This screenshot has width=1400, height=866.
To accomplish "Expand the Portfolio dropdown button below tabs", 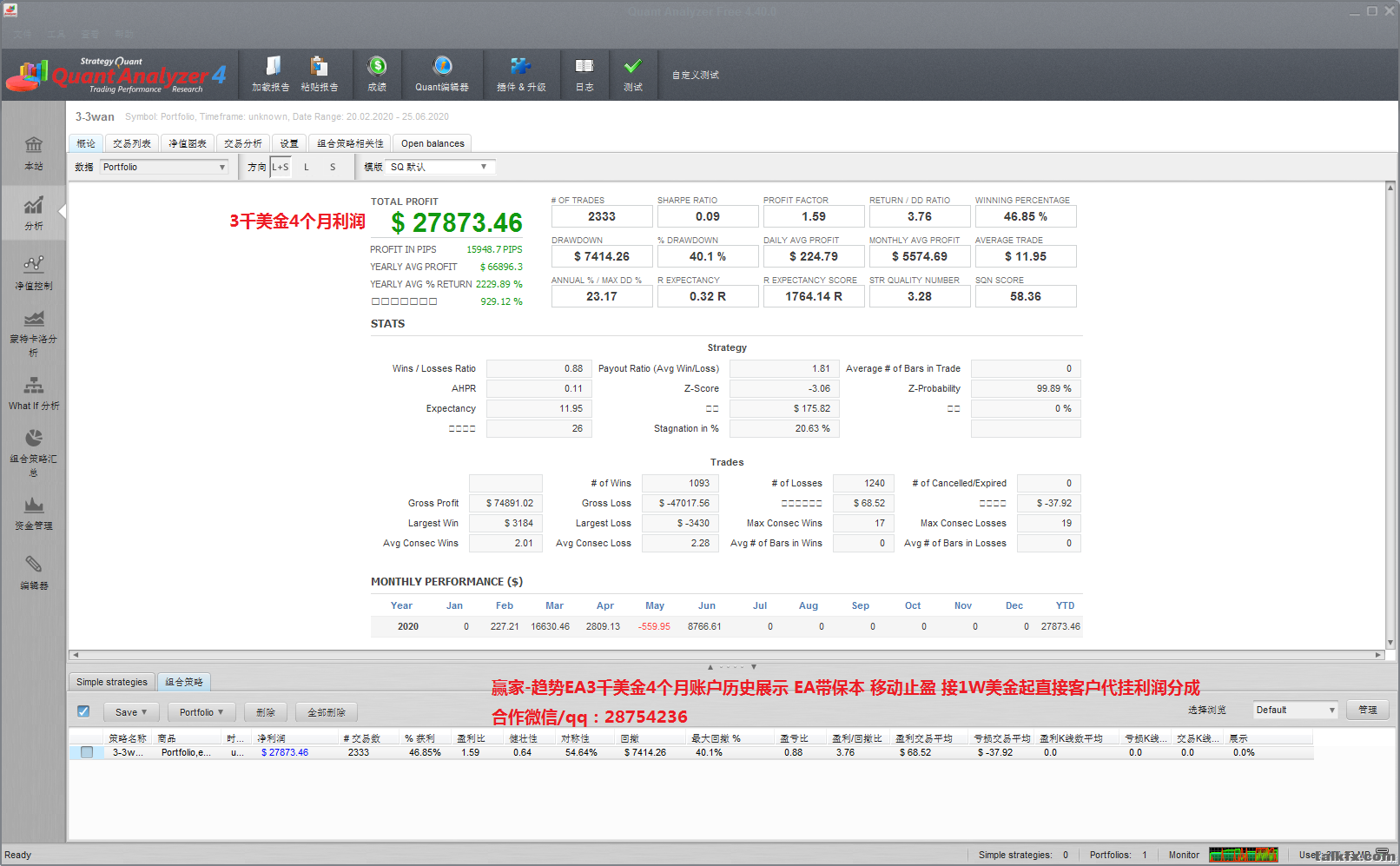I will point(201,712).
